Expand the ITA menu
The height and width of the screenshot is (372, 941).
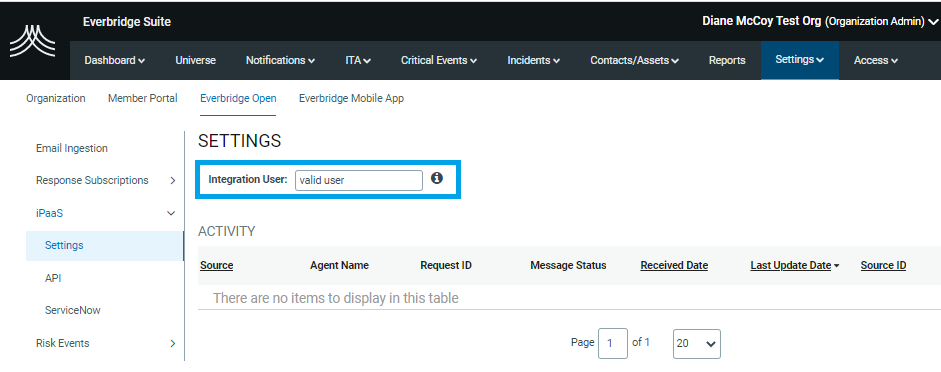[x=358, y=60]
